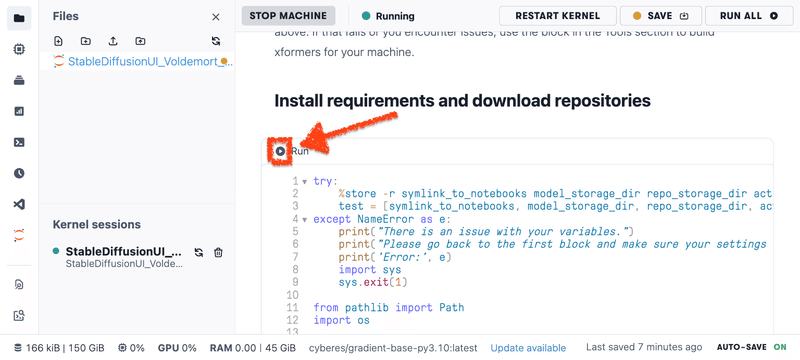Click the Kernel sessions heading
This screenshot has height=360, width=800.
(96, 224)
